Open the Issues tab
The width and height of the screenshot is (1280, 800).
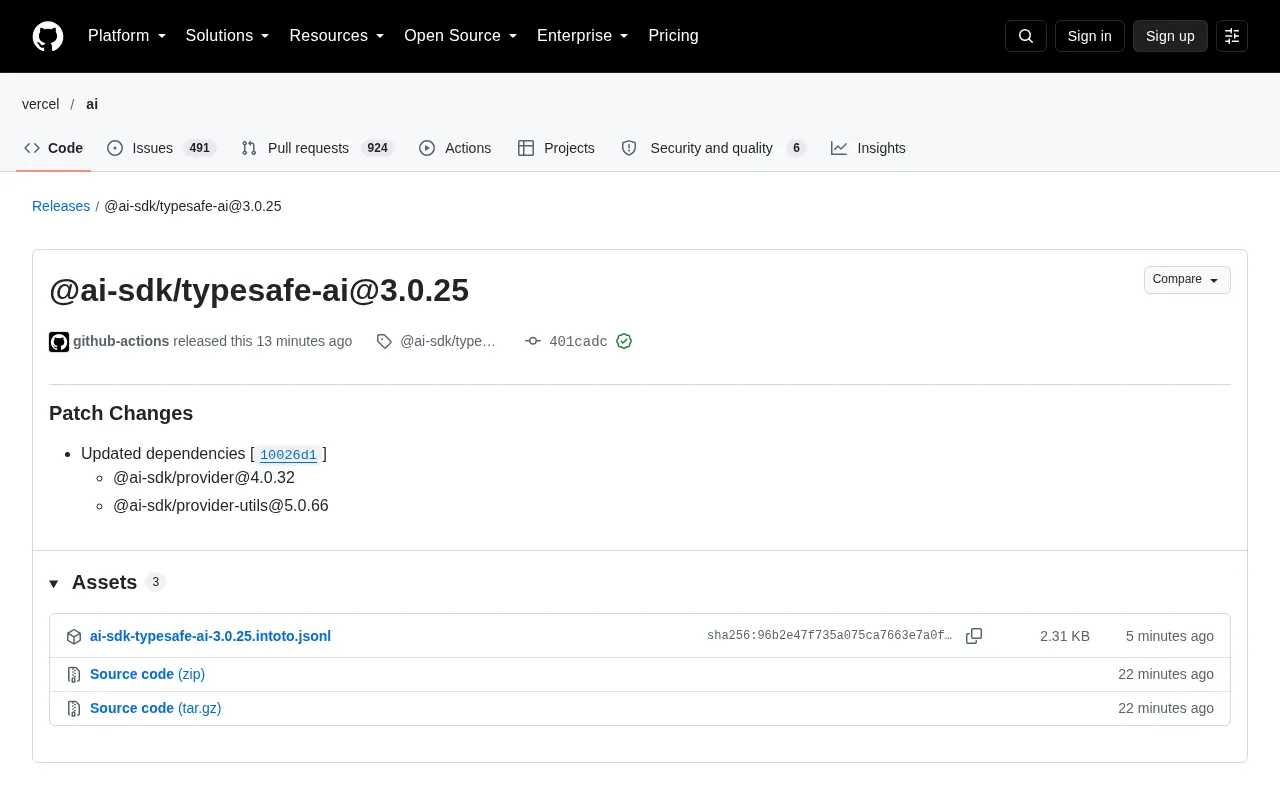click(161, 148)
